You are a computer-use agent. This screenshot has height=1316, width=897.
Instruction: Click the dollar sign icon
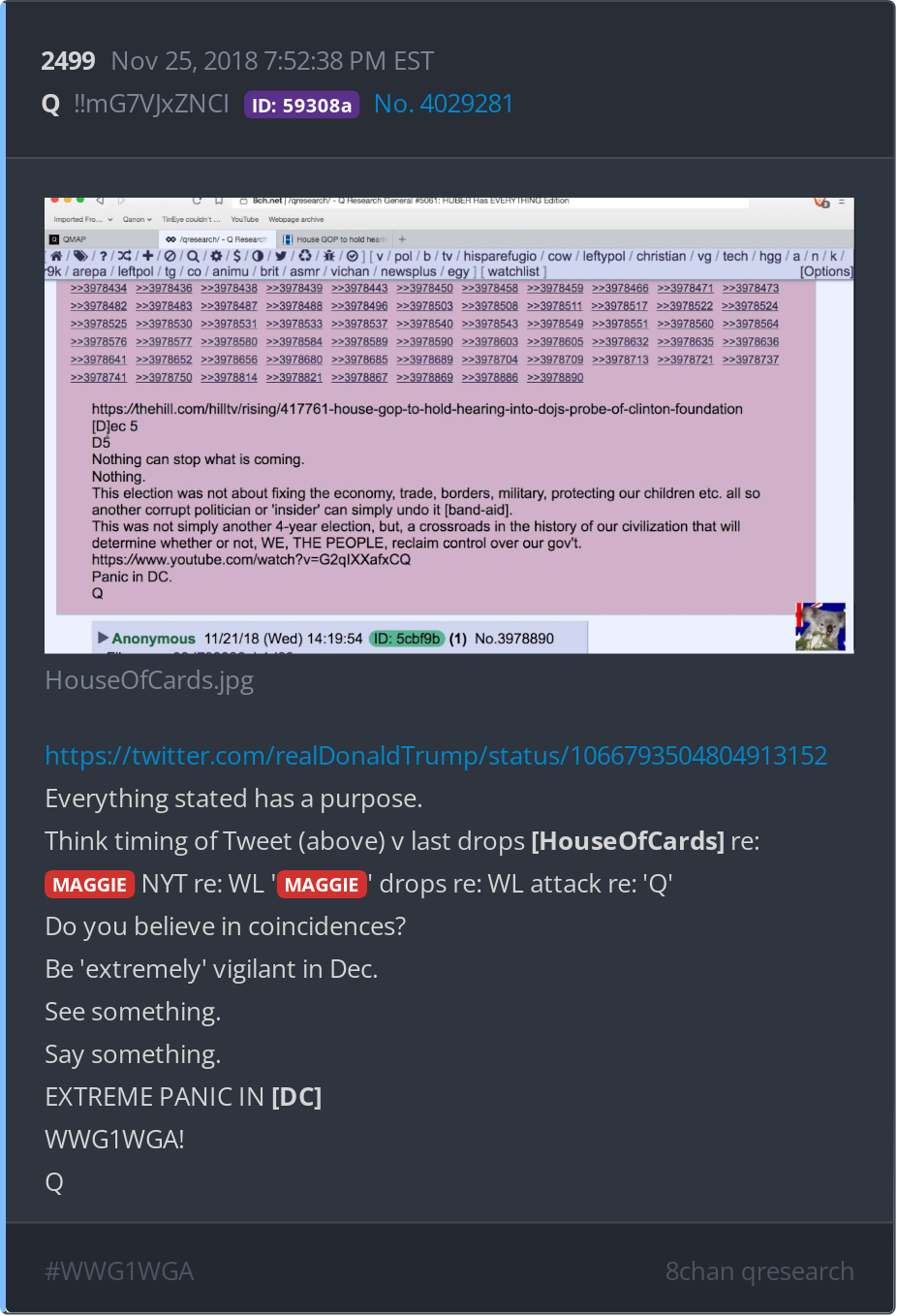pos(237,256)
